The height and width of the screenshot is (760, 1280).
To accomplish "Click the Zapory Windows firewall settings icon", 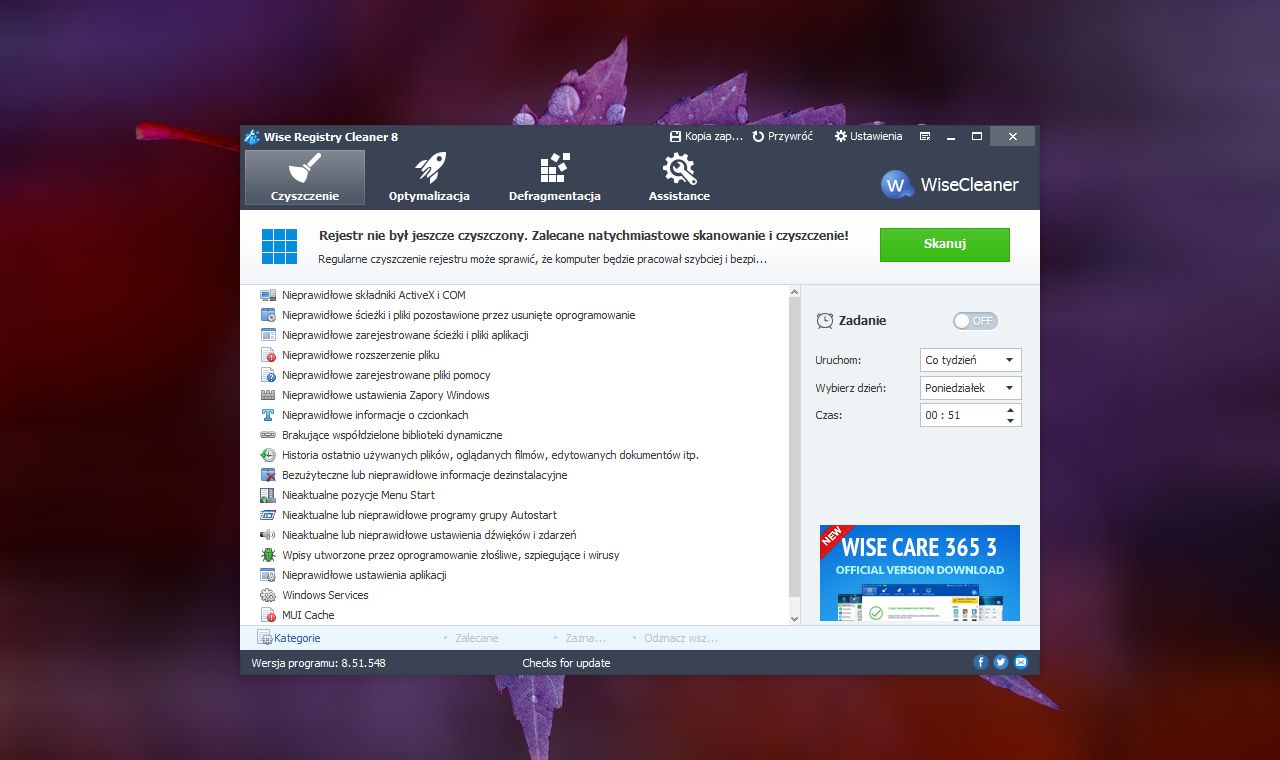I will (x=267, y=395).
